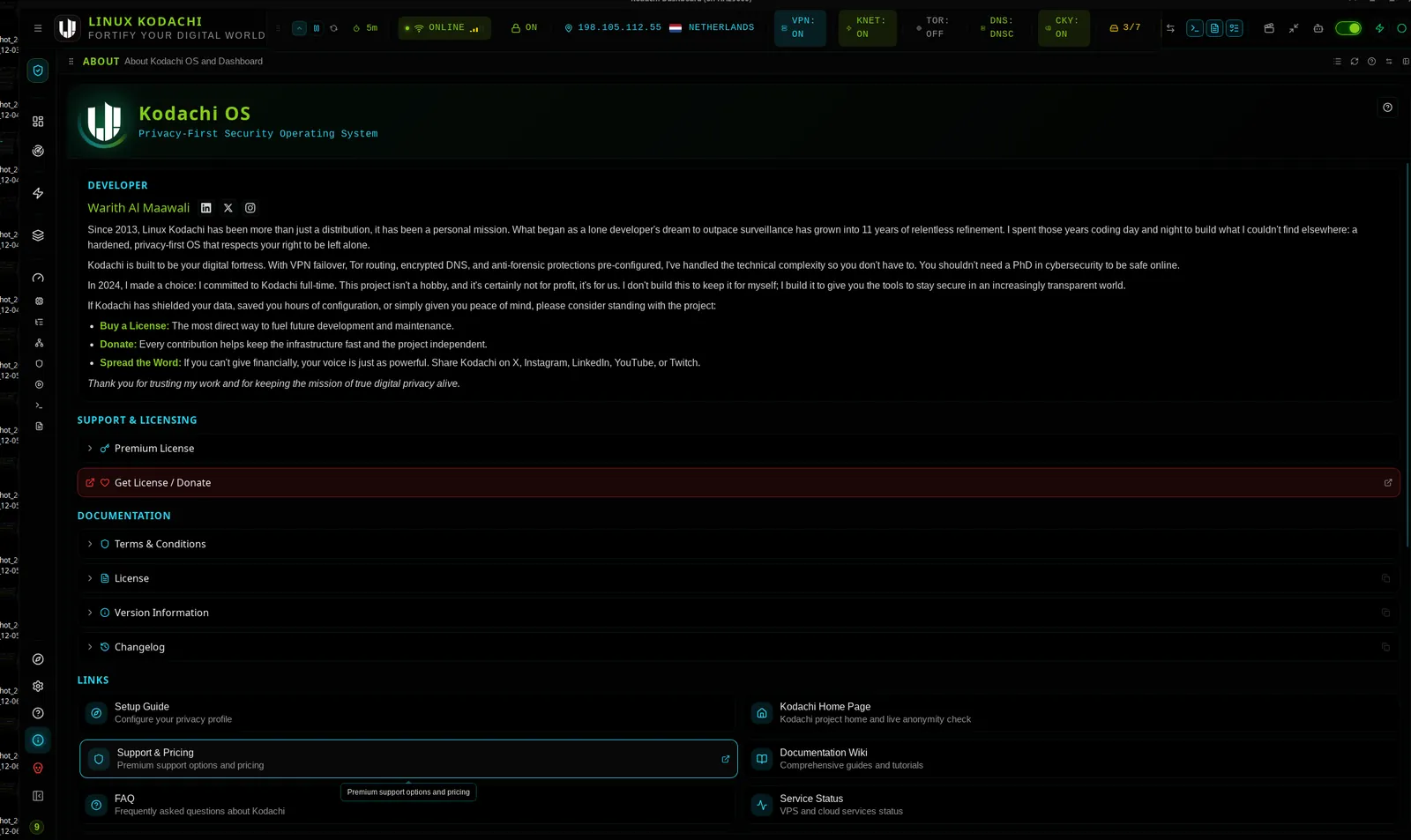Image resolution: width=1411 pixels, height=840 pixels.
Task: Open the Documentation Wiki link
Action: coord(1073,759)
